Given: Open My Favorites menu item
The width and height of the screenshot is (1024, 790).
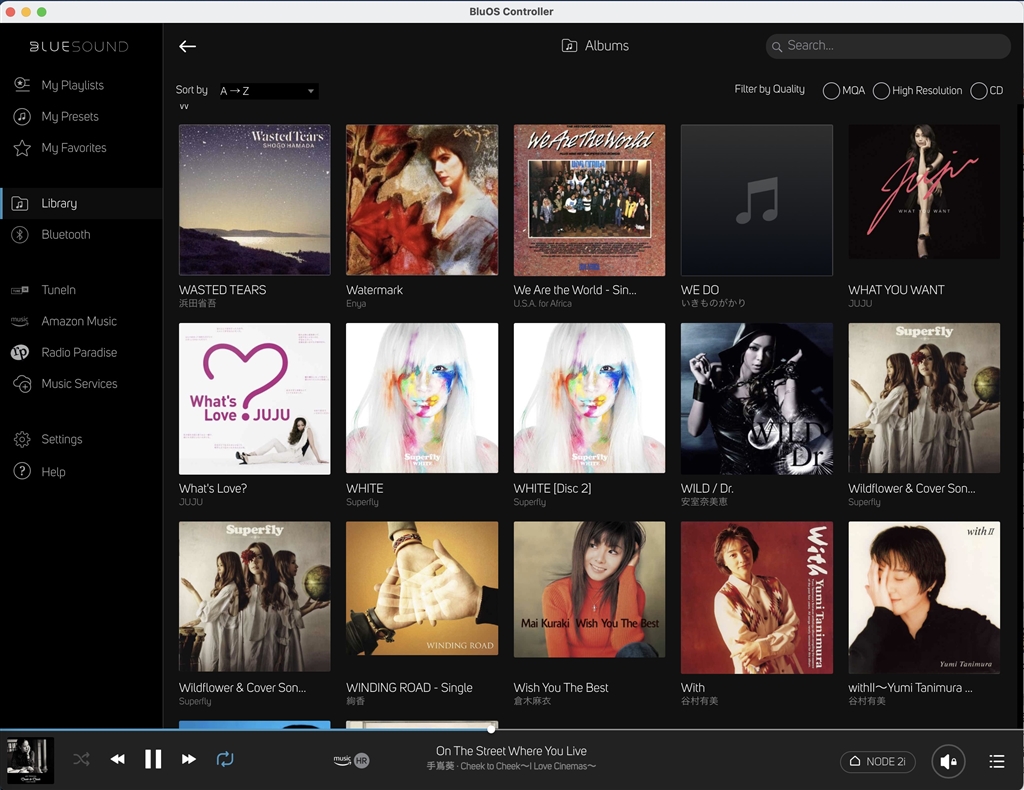Looking at the screenshot, I should click(x=74, y=148).
